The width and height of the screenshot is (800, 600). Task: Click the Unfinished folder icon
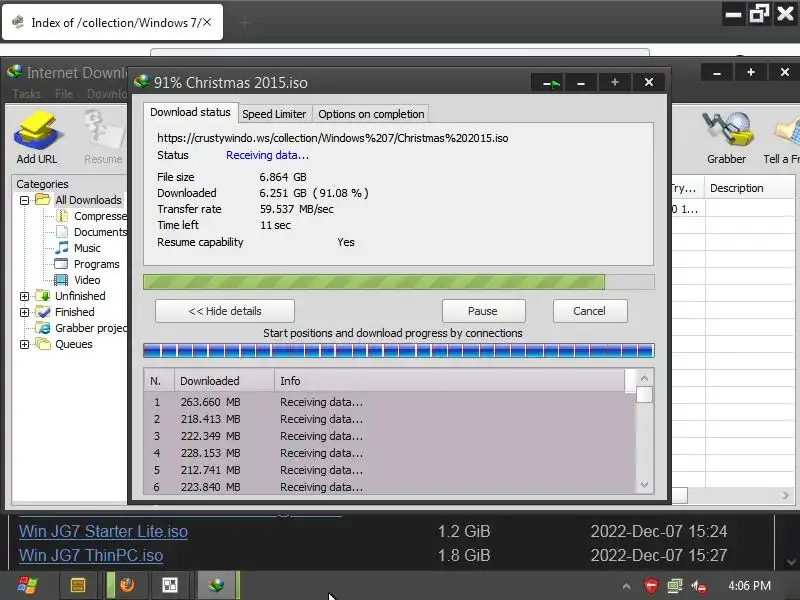click(43, 296)
